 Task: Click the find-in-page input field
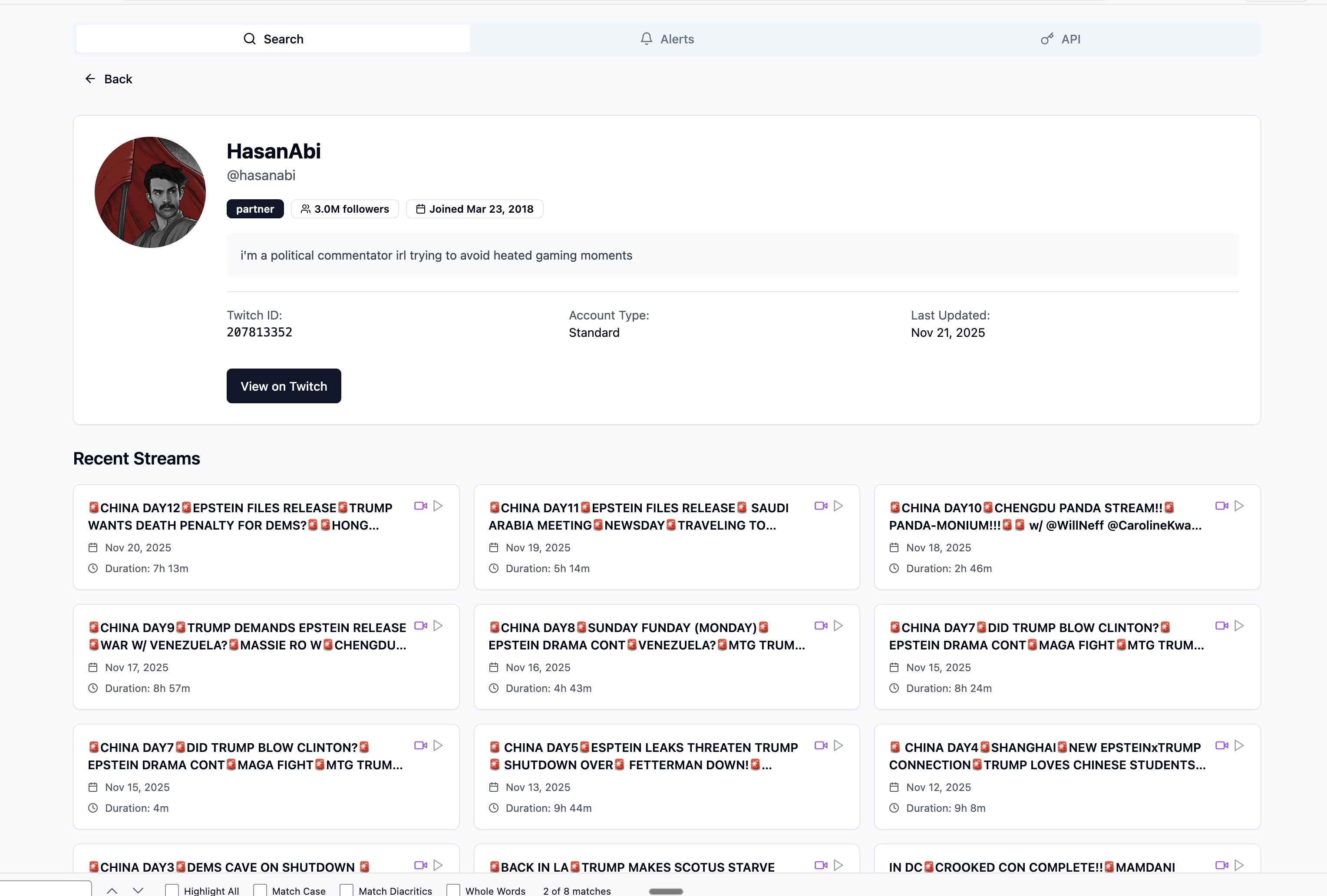(46, 889)
